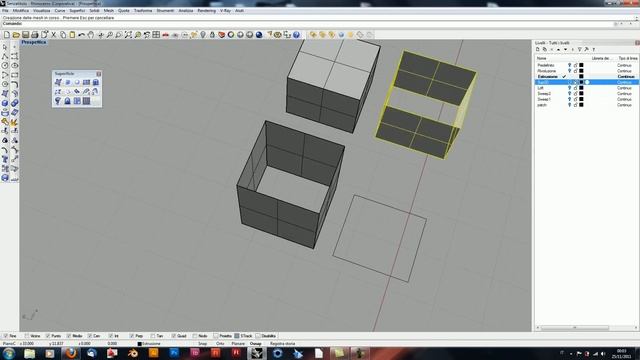Click the move layer down arrow icon
Image resolution: width=640 pixels, height=360 pixels.
(x=566, y=49)
